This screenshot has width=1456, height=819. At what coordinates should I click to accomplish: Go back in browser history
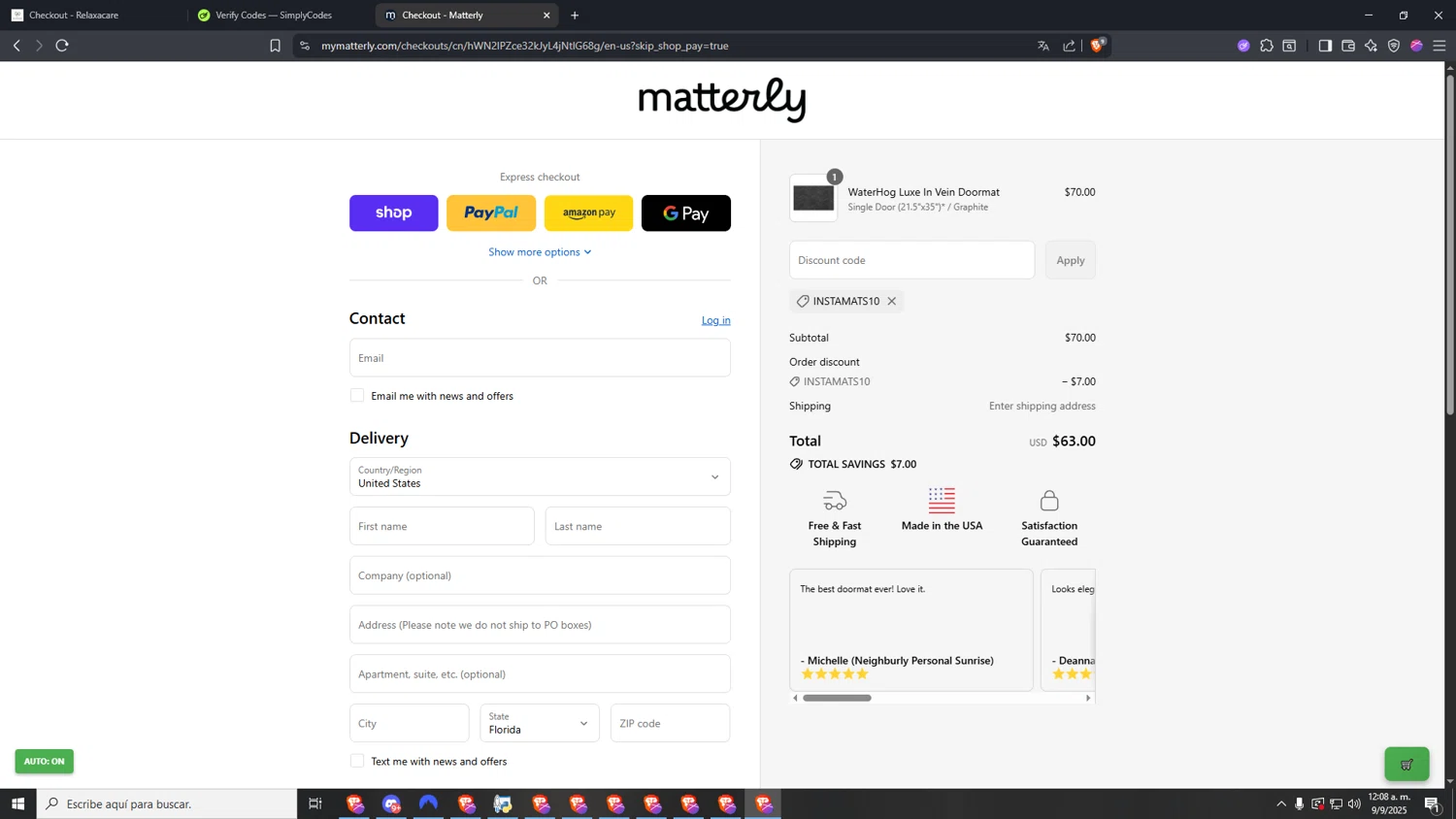coord(17,46)
